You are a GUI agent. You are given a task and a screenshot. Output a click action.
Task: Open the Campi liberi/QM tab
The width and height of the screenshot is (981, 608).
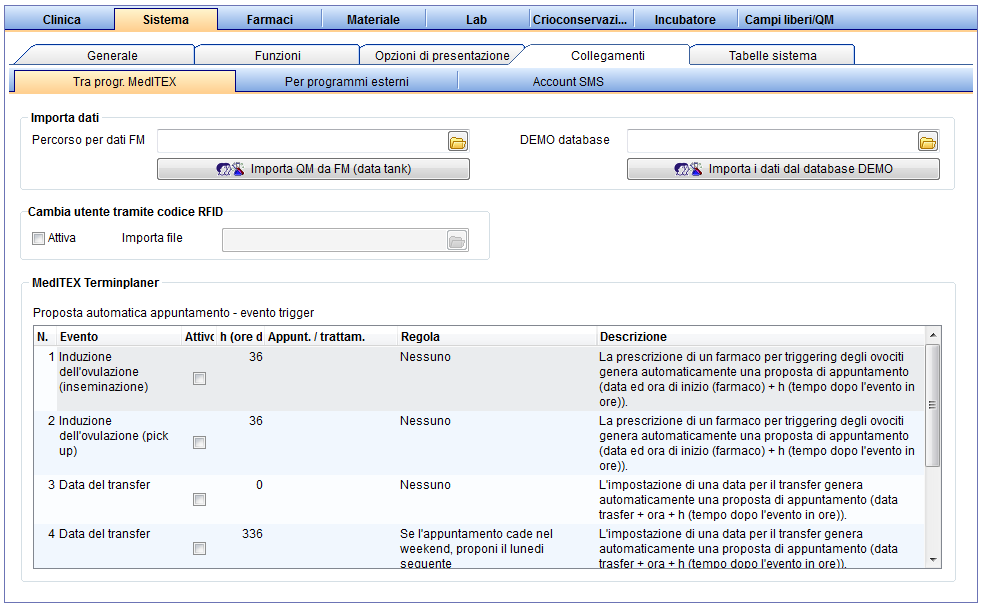(789, 19)
